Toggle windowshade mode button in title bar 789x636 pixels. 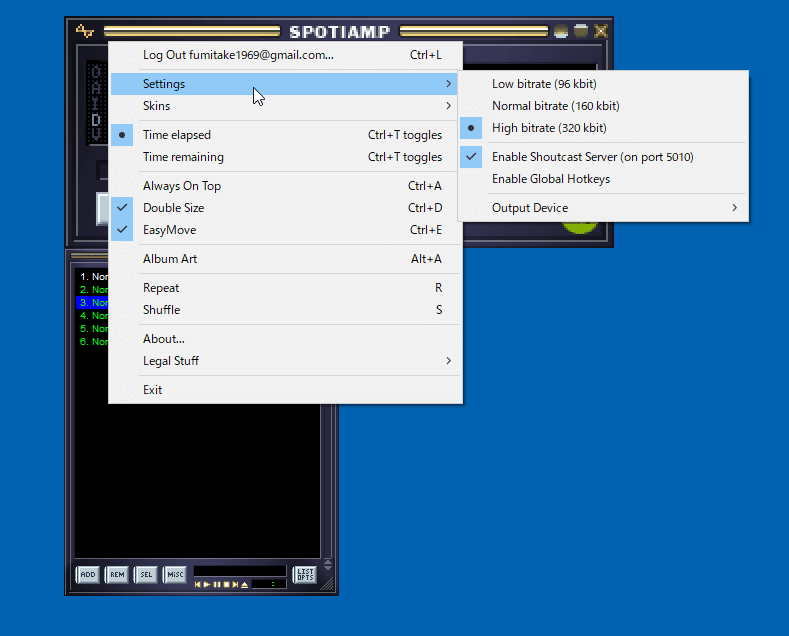[581, 31]
